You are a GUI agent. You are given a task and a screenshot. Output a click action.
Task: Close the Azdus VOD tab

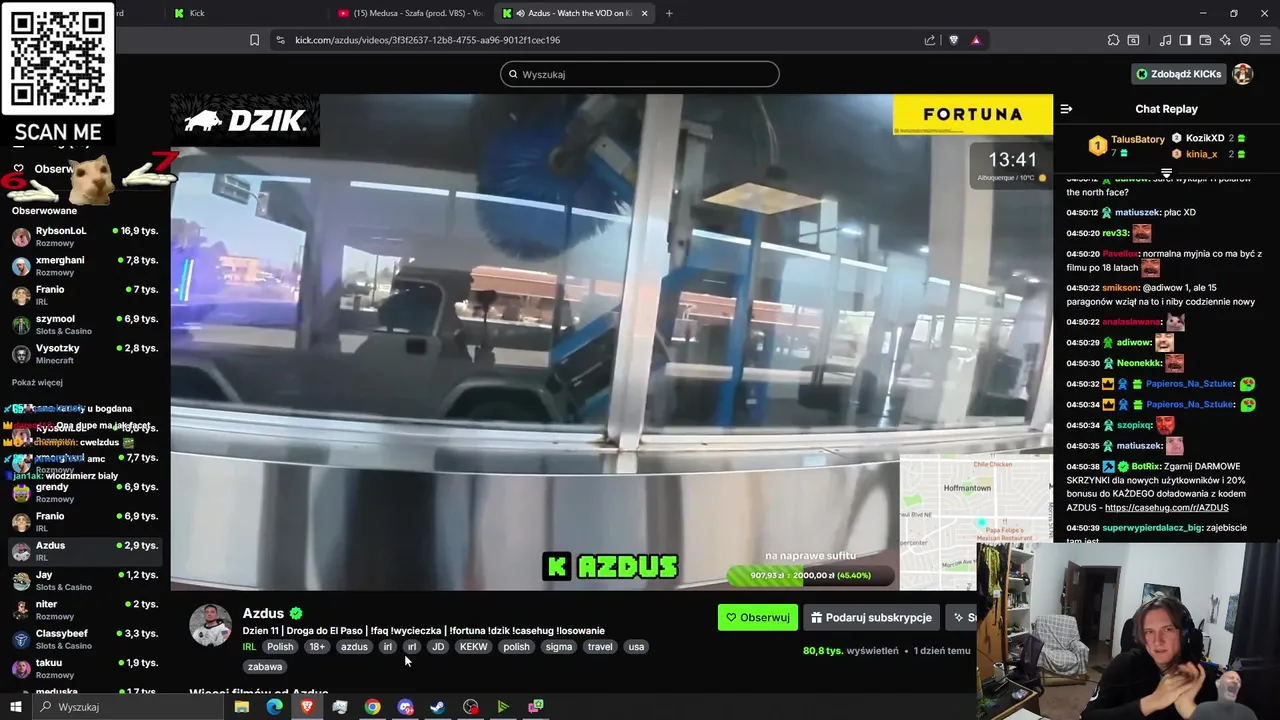tap(644, 13)
